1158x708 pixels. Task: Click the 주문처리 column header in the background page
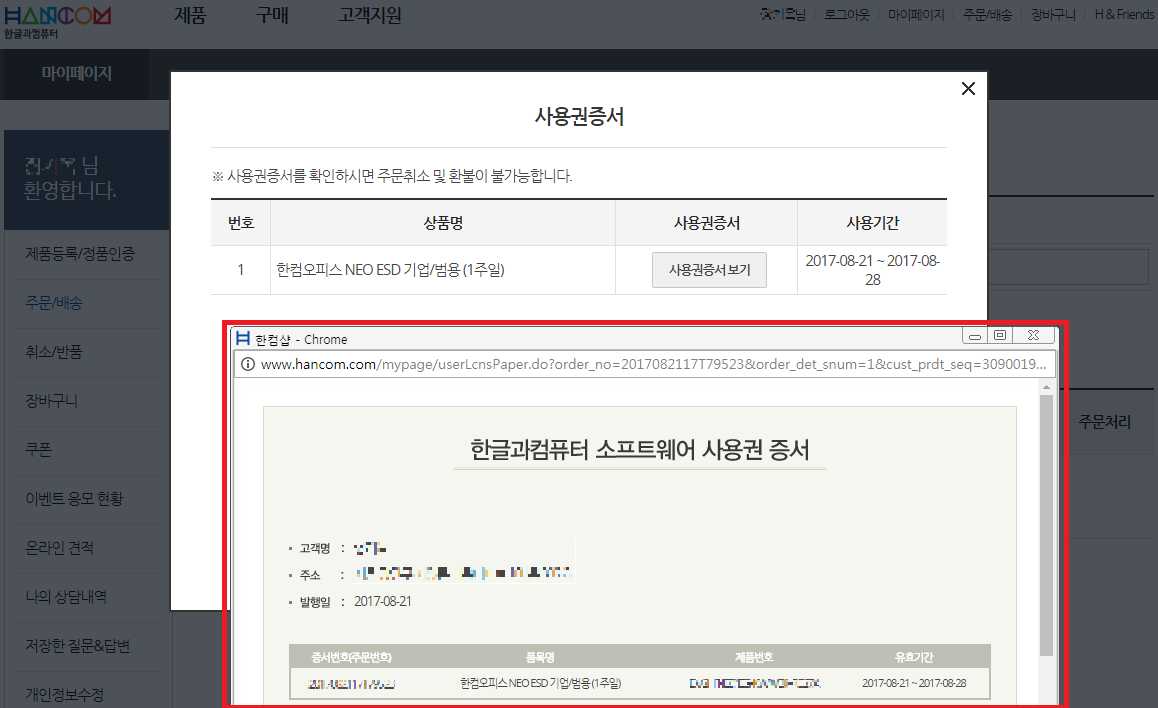pos(1105,422)
